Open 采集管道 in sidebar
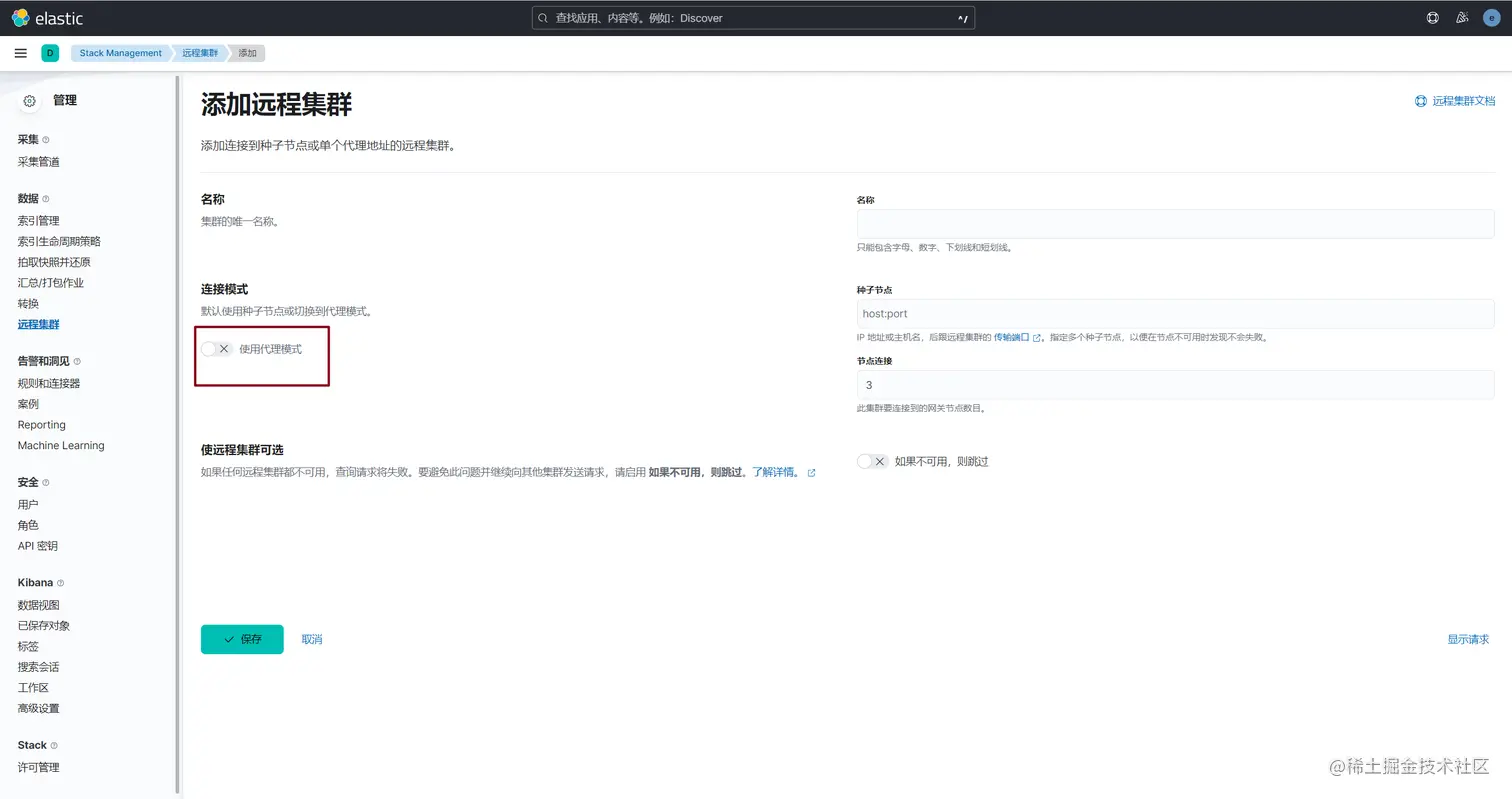 [x=38, y=162]
